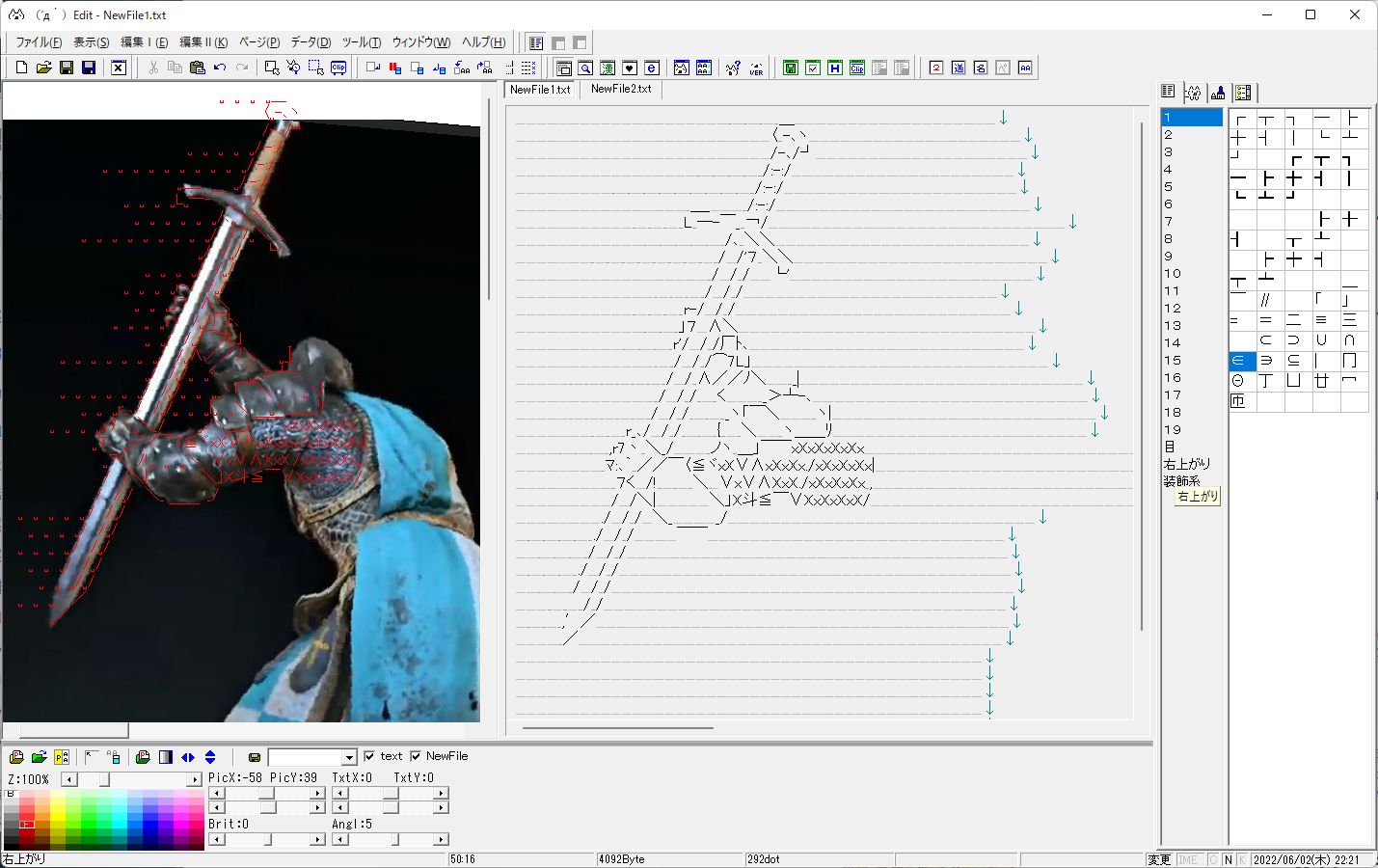
Task: Click the VER check icon in toolbar
Action: point(756,68)
